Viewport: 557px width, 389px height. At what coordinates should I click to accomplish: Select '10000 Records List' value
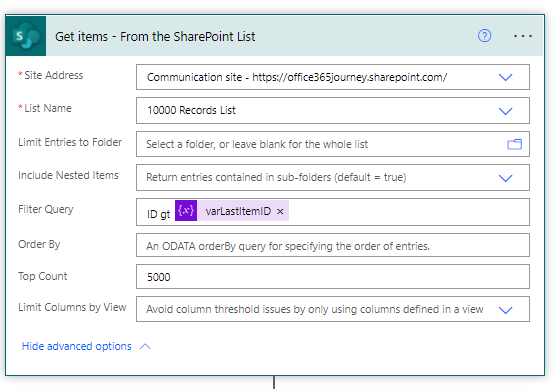click(191, 110)
